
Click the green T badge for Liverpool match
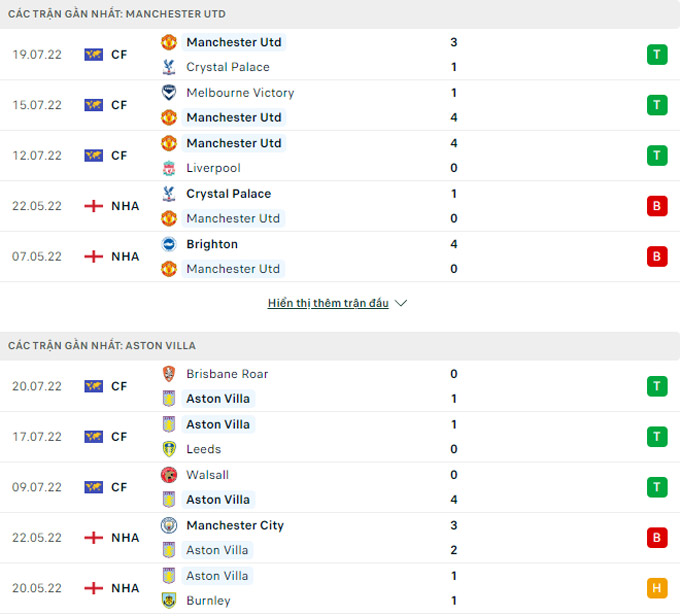[657, 156]
